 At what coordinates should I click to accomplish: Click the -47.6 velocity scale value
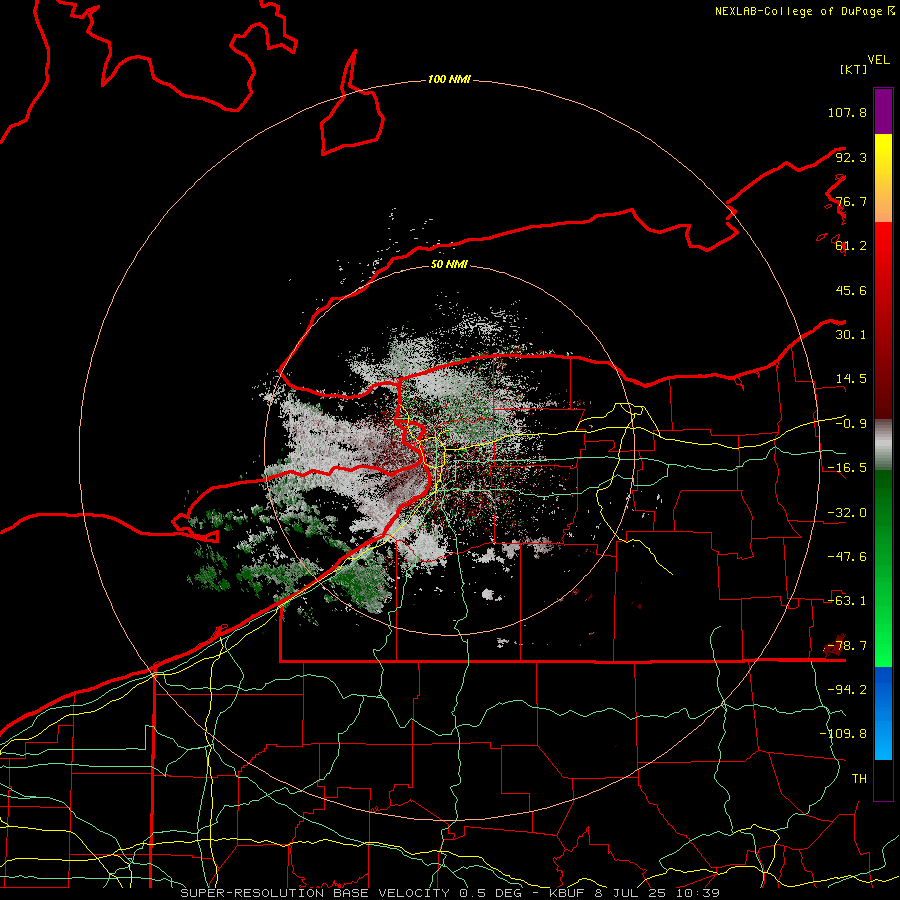tap(847, 557)
